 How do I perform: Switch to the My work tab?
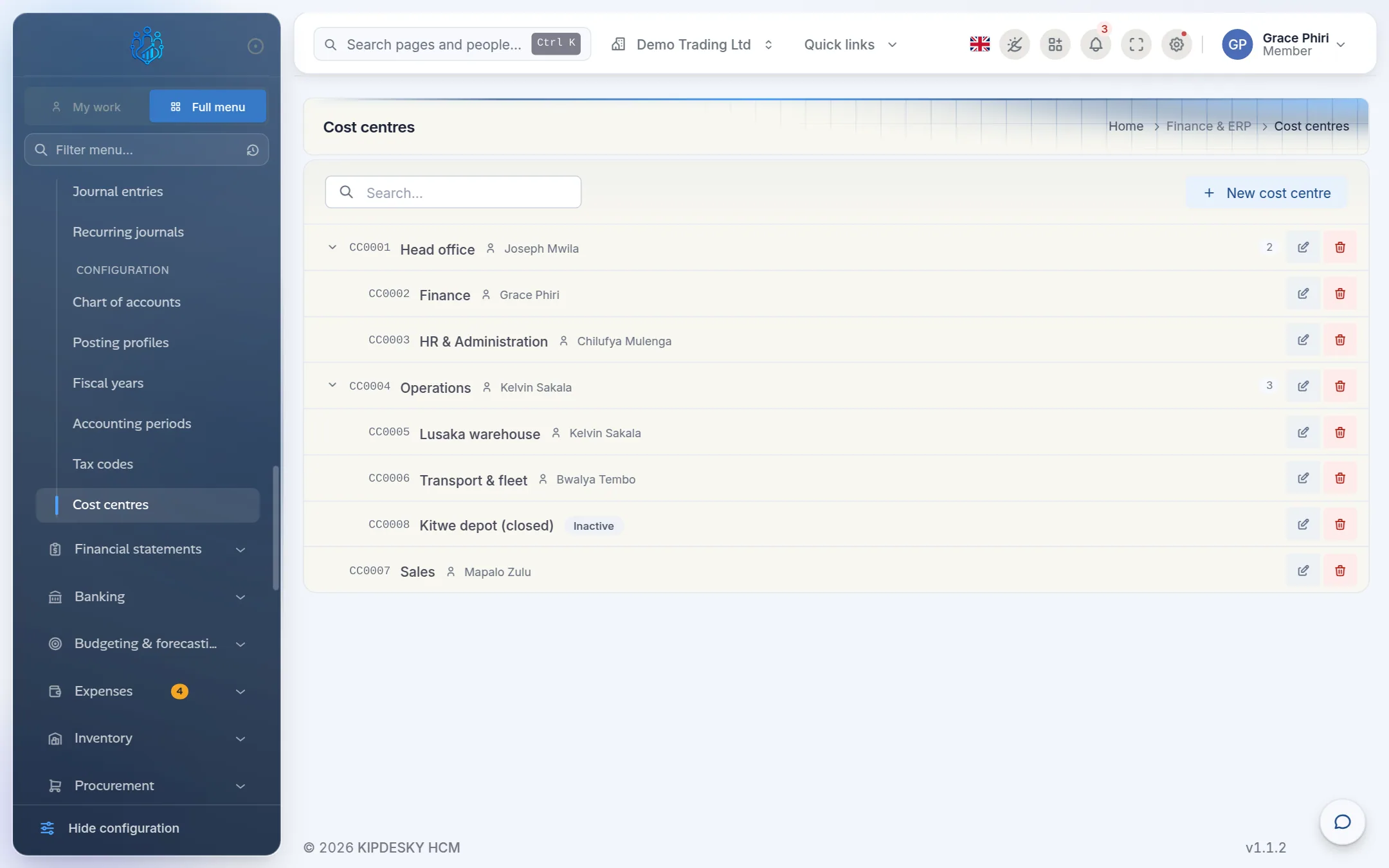(87, 107)
